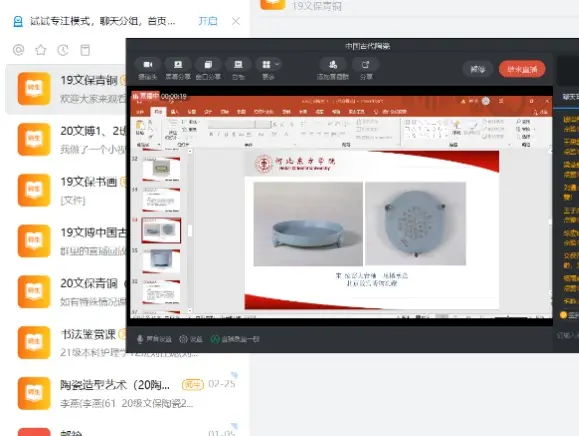Open the 20文保青铜 group chat
This screenshot has height=436, width=579.
[x=66, y=292]
